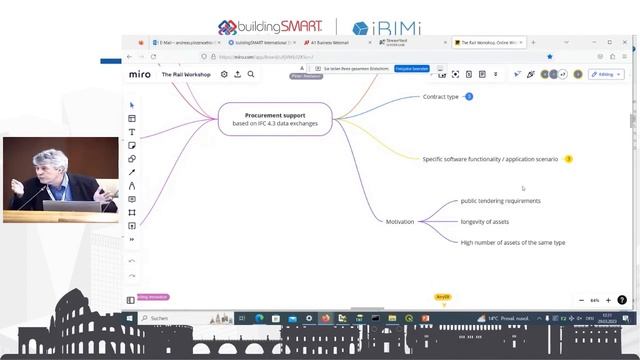Open a new browser tab

(533, 42)
